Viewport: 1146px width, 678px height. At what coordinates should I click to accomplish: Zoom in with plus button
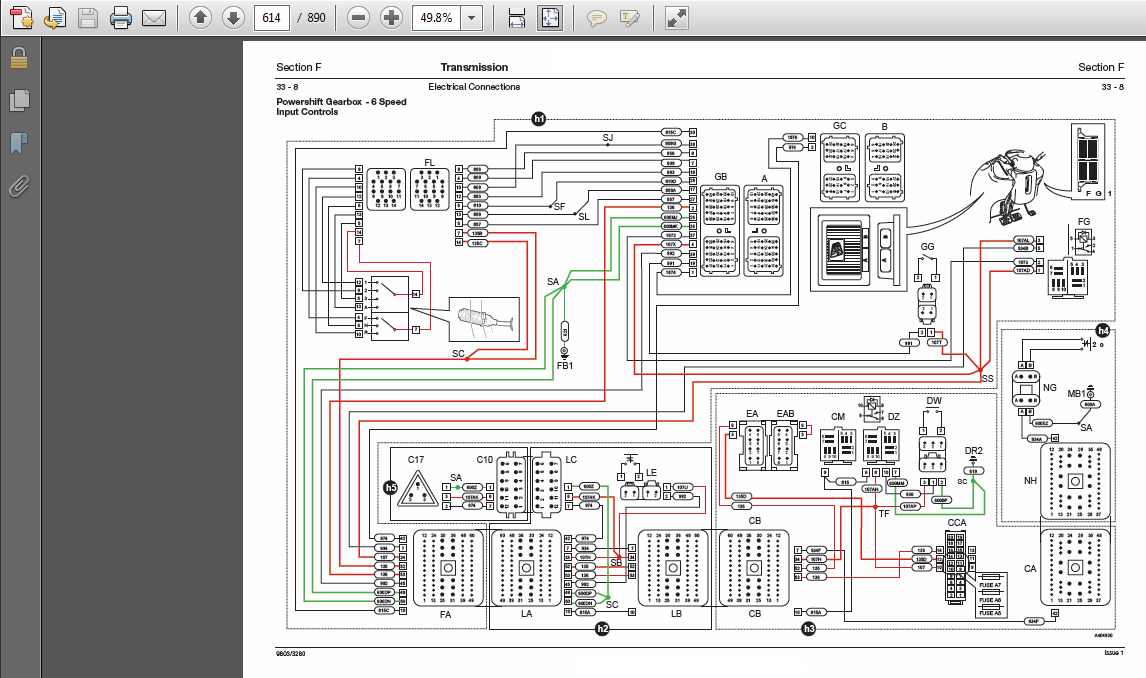click(x=392, y=18)
